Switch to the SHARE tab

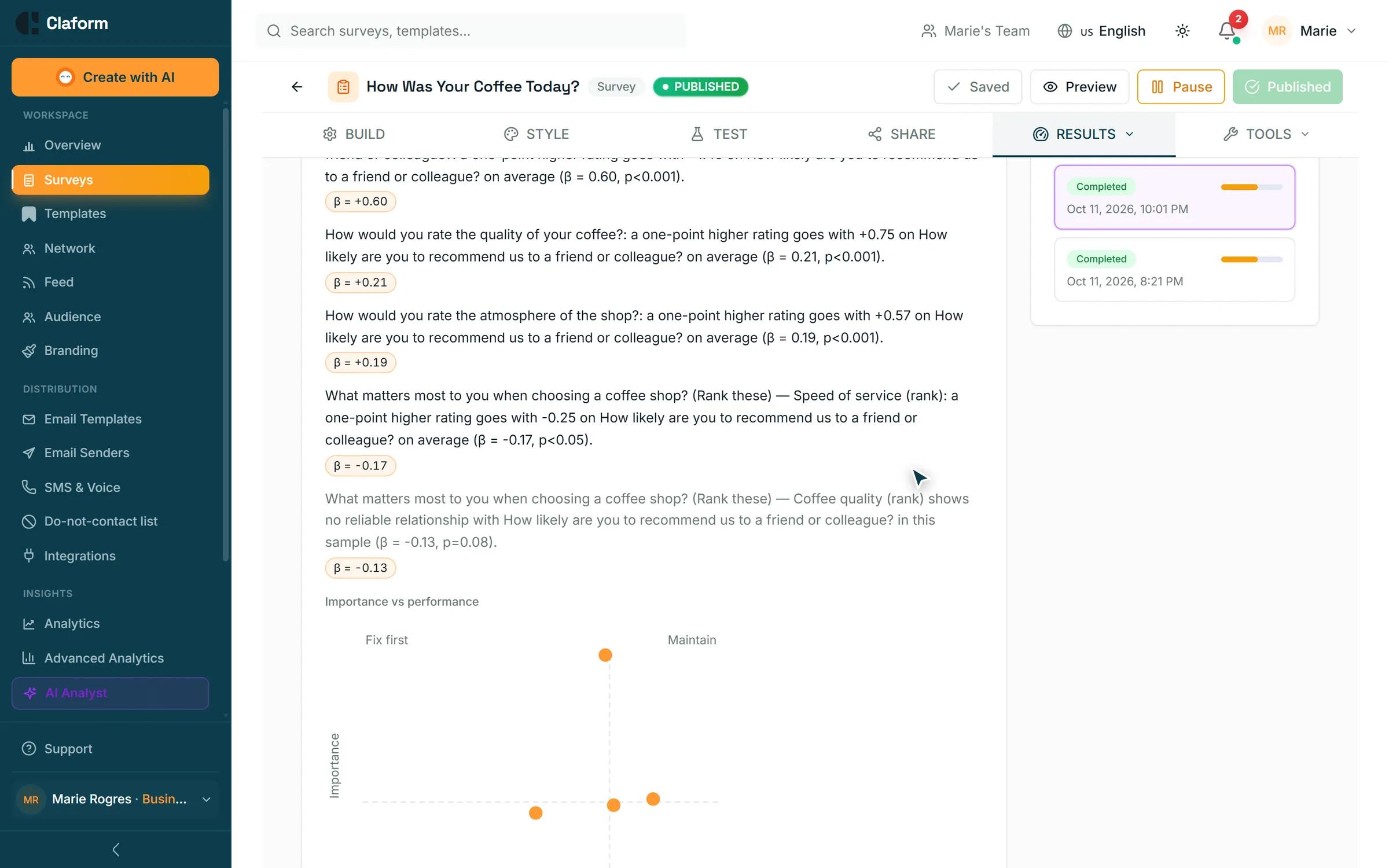(x=901, y=134)
